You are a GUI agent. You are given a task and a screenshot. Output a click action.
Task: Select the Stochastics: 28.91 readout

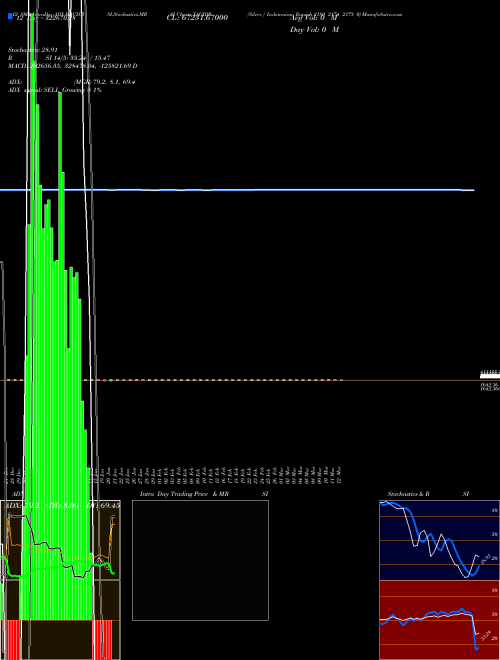pos(32,50)
